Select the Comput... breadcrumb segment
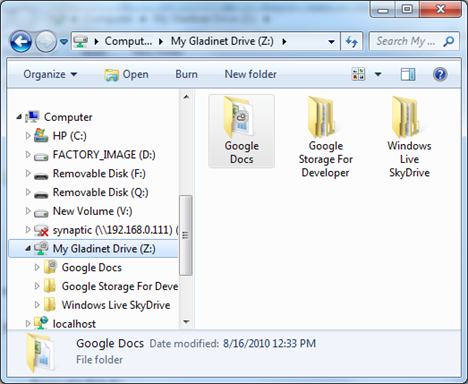The image size is (468, 384). coord(128,41)
